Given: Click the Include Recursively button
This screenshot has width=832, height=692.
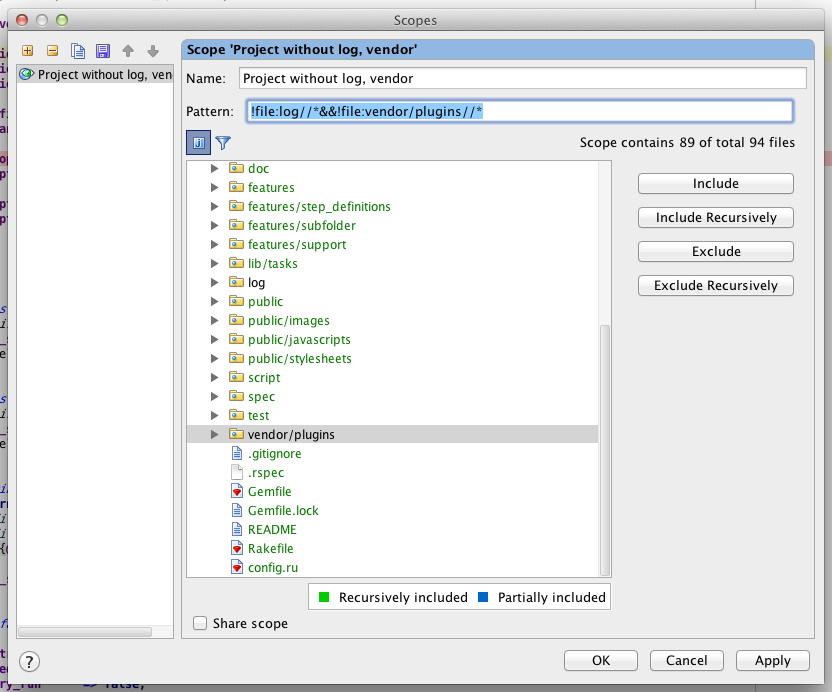Looking at the screenshot, I should pyautogui.click(x=716, y=218).
